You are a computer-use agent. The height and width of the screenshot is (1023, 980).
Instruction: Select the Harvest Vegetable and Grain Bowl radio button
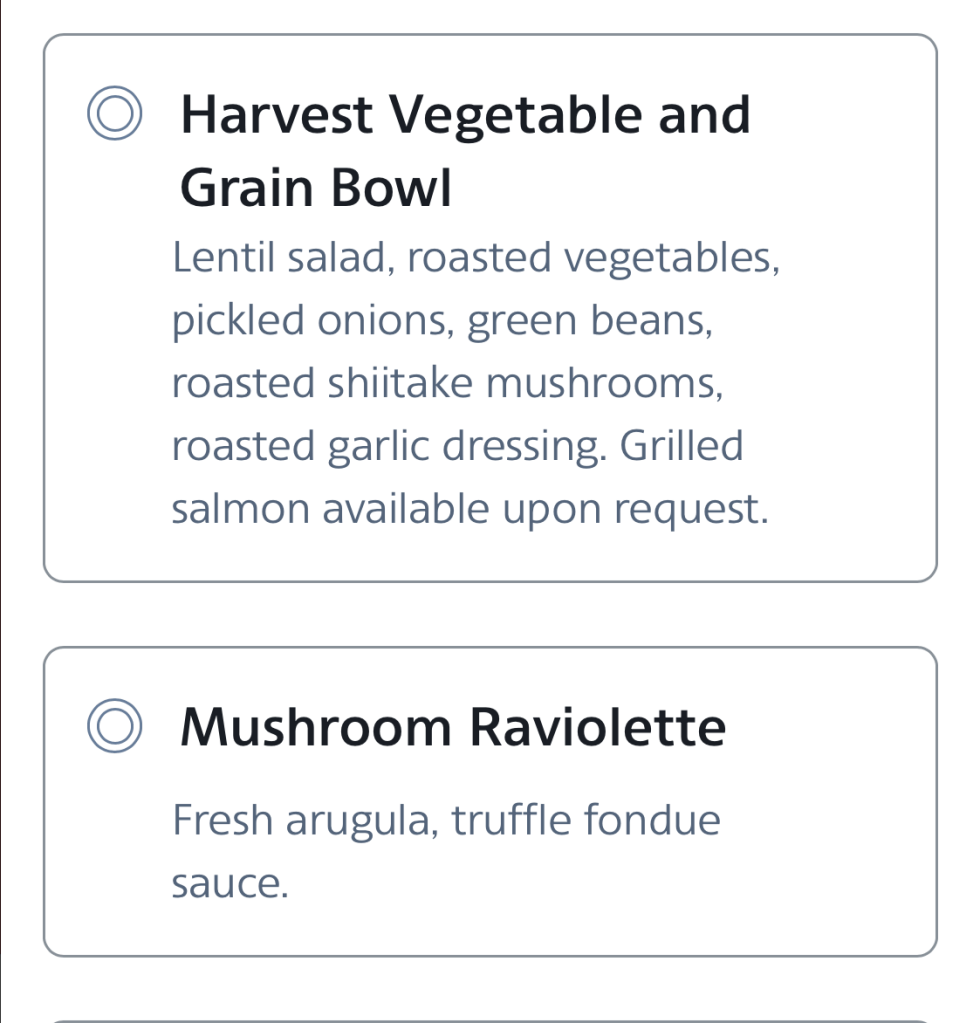113,116
